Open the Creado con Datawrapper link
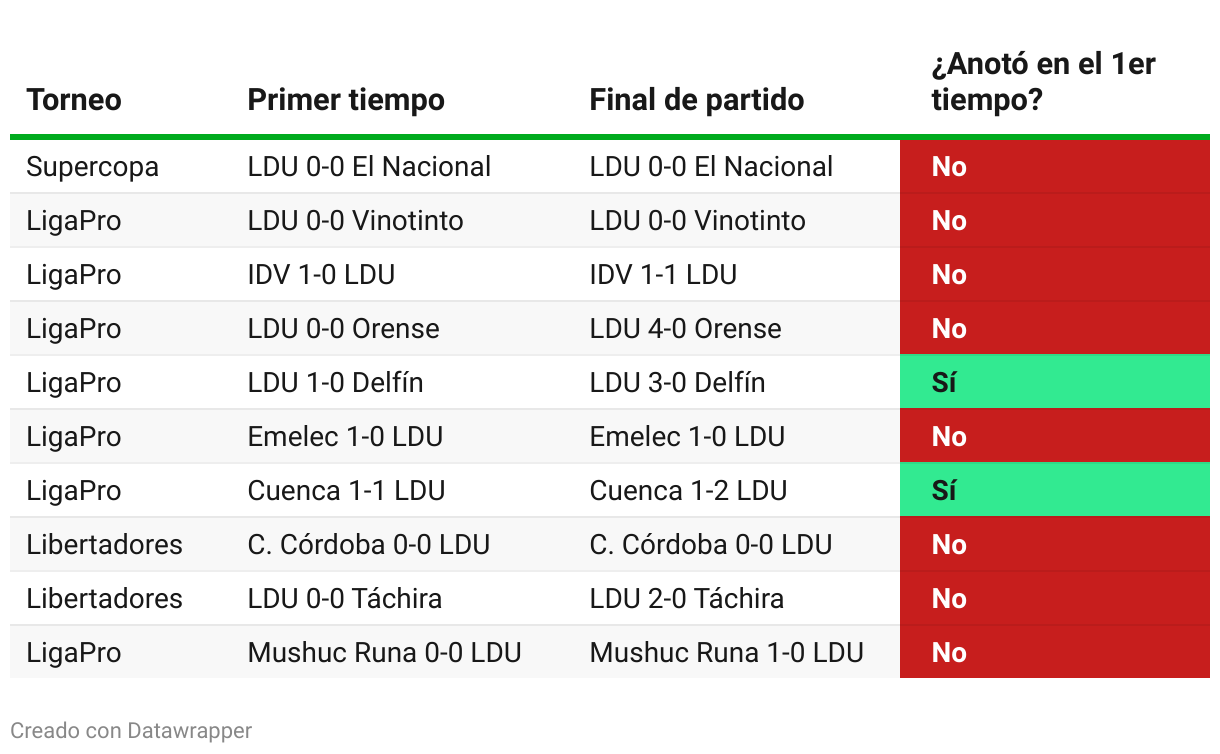This screenshot has height=754, width=1220. (x=131, y=731)
